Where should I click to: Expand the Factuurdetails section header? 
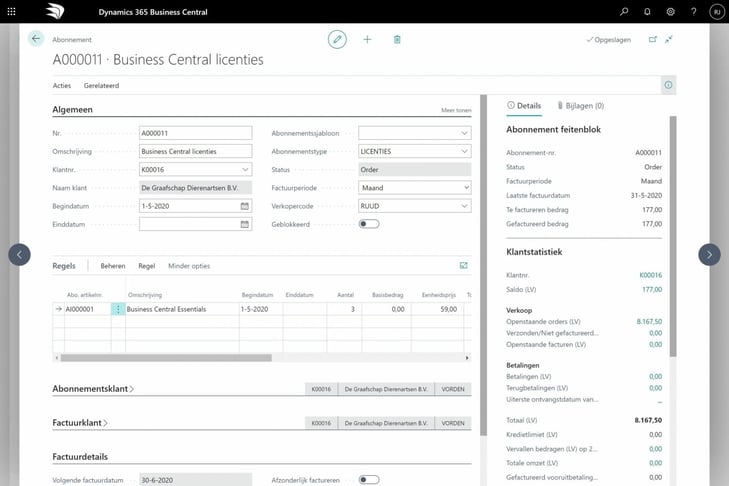point(80,457)
